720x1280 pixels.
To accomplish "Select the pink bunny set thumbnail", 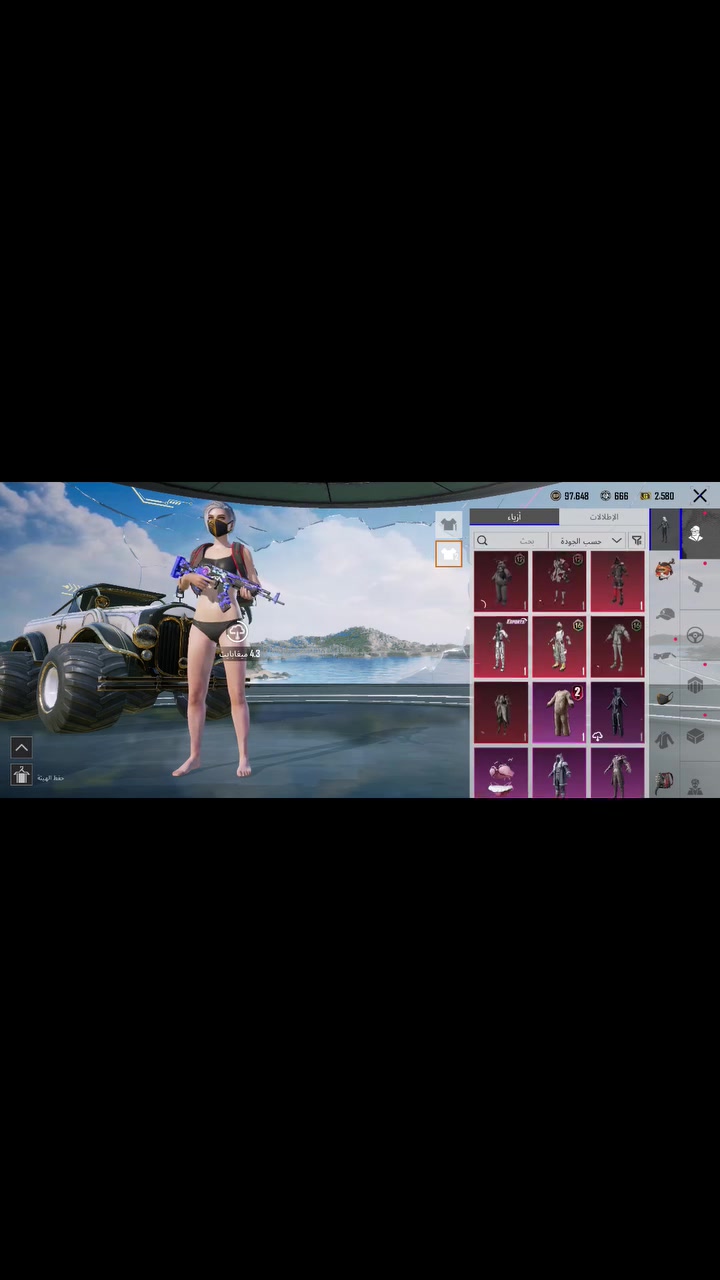I will tap(501, 771).
